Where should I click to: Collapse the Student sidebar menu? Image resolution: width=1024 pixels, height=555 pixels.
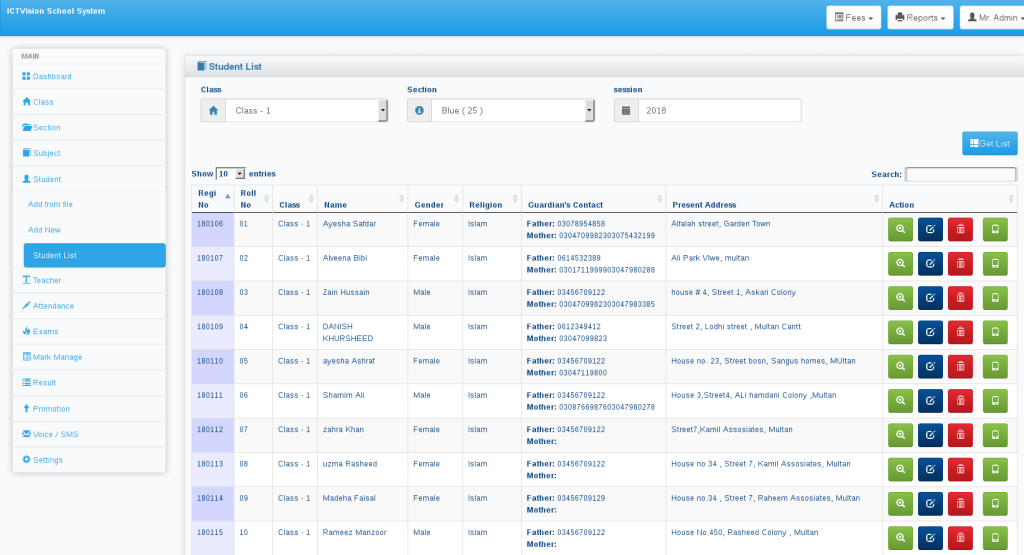[89, 179]
